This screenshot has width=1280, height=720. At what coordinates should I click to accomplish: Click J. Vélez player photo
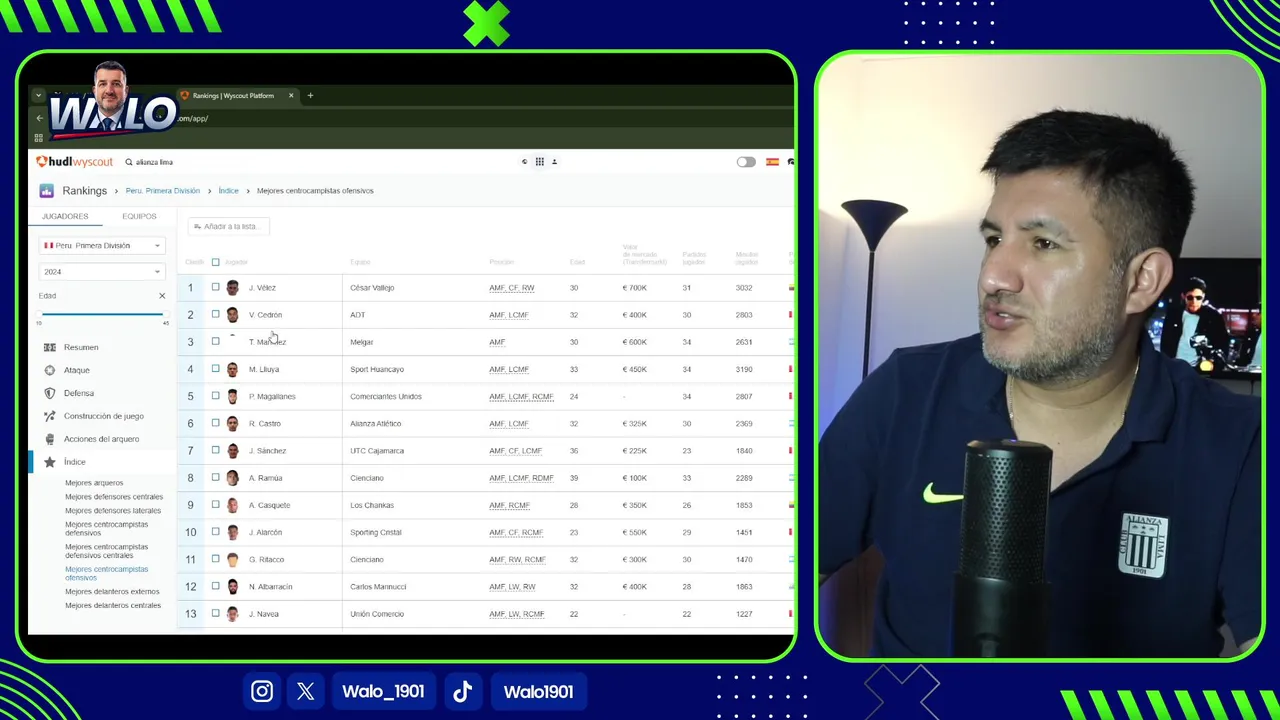233,288
